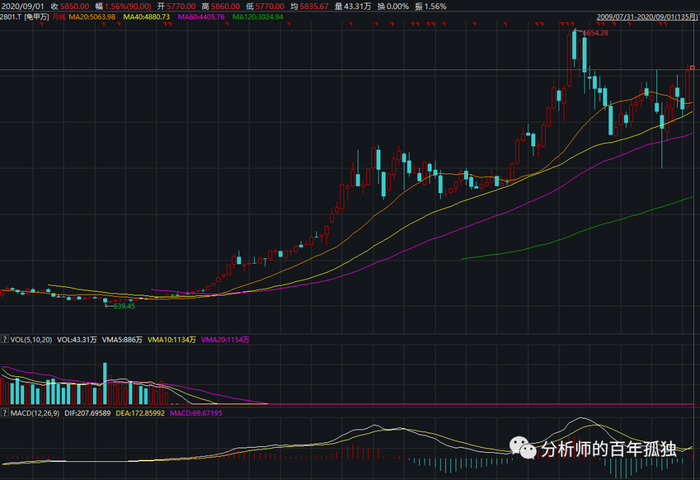Click the help icon beside VOL(5,10,20)
The image size is (700, 480).
[5, 341]
